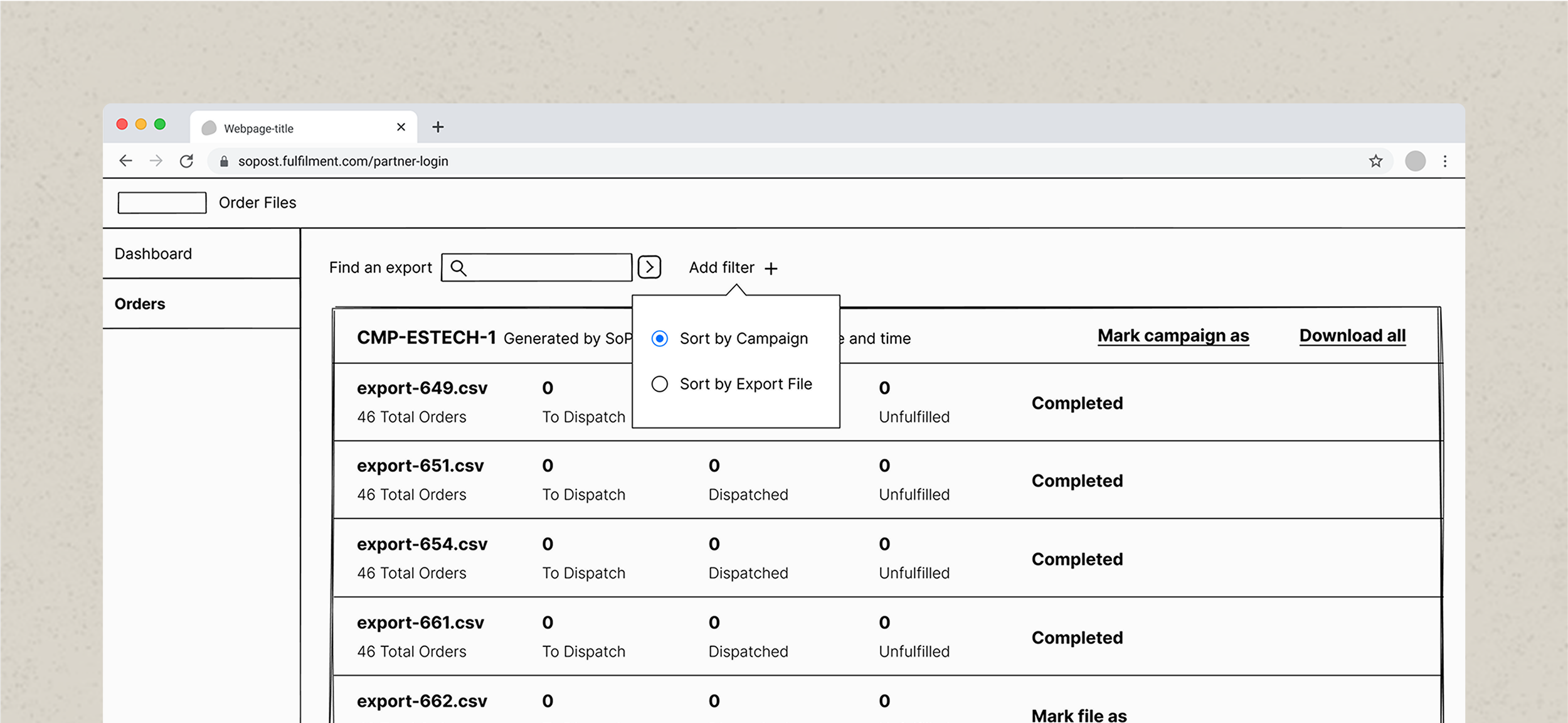This screenshot has height=723, width=1568.
Task: Bookmark page with the star icon
Action: tap(1375, 161)
